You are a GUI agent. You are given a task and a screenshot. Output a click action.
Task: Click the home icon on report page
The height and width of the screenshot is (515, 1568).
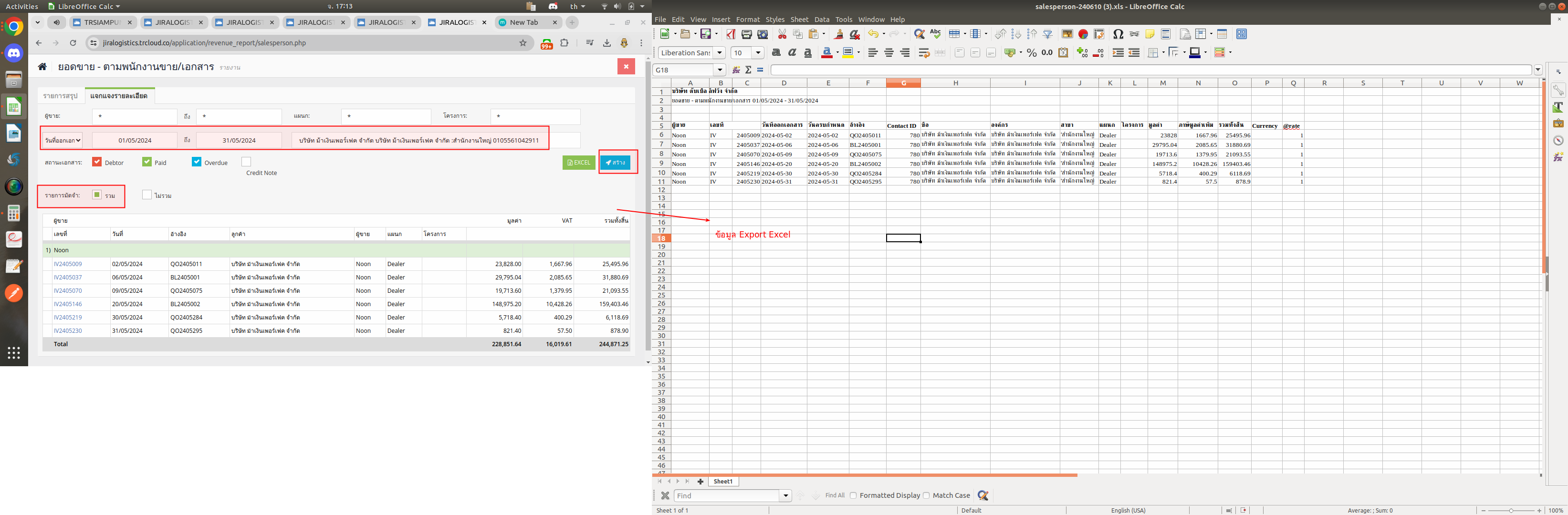tap(42, 67)
